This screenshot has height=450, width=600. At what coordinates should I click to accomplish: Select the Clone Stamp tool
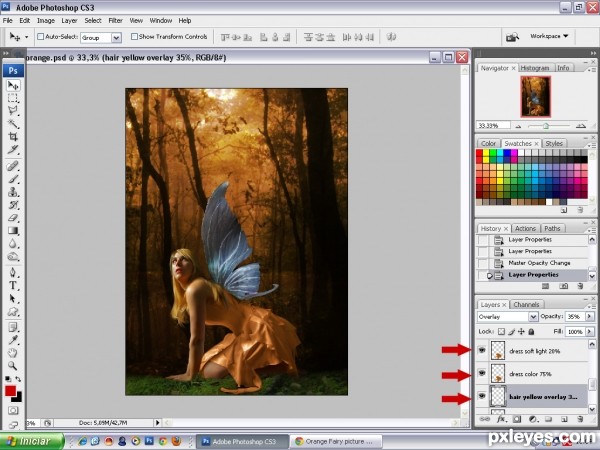tap(13, 191)
